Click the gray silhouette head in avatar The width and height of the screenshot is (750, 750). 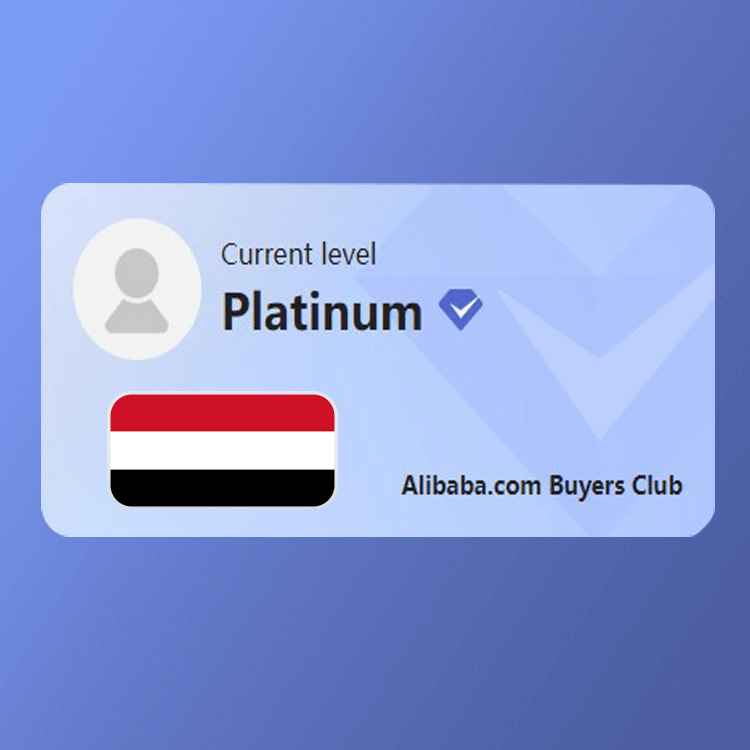pyautogui.click(x=137, y=273)
